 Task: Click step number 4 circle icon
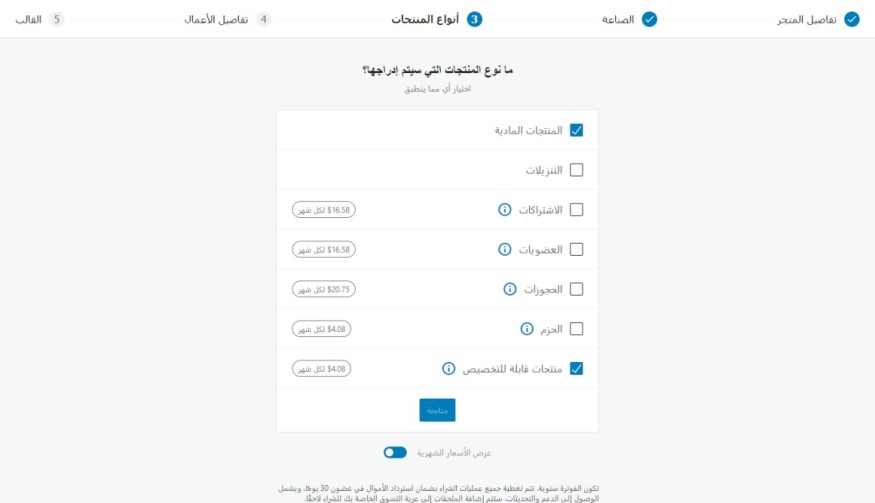pos(263,19)
